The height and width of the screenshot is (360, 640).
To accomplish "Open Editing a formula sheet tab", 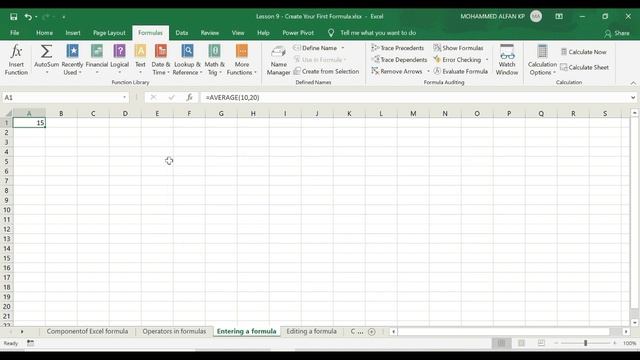I will 311,331.
